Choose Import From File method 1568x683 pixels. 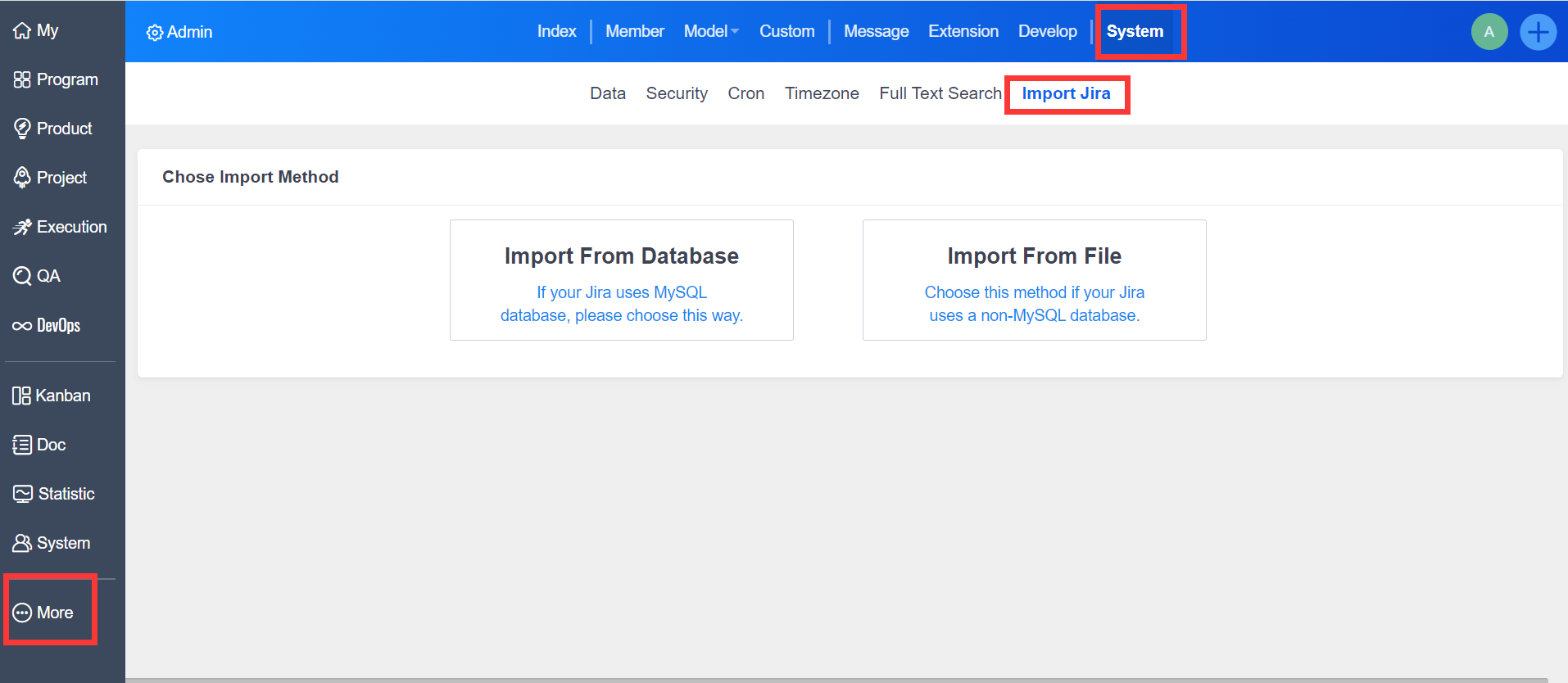[1034, 280]
